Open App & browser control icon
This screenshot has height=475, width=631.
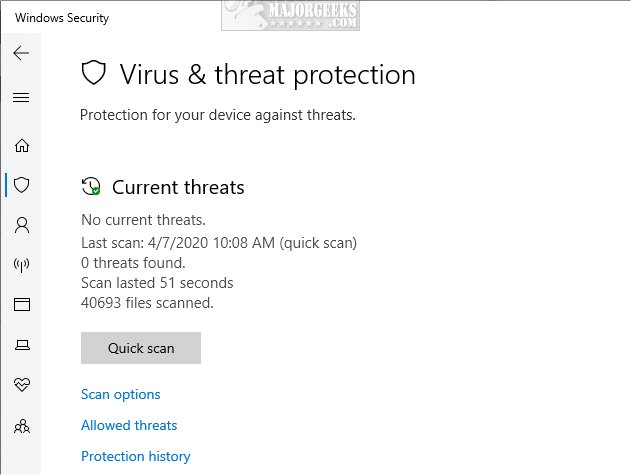click(22, 304)
